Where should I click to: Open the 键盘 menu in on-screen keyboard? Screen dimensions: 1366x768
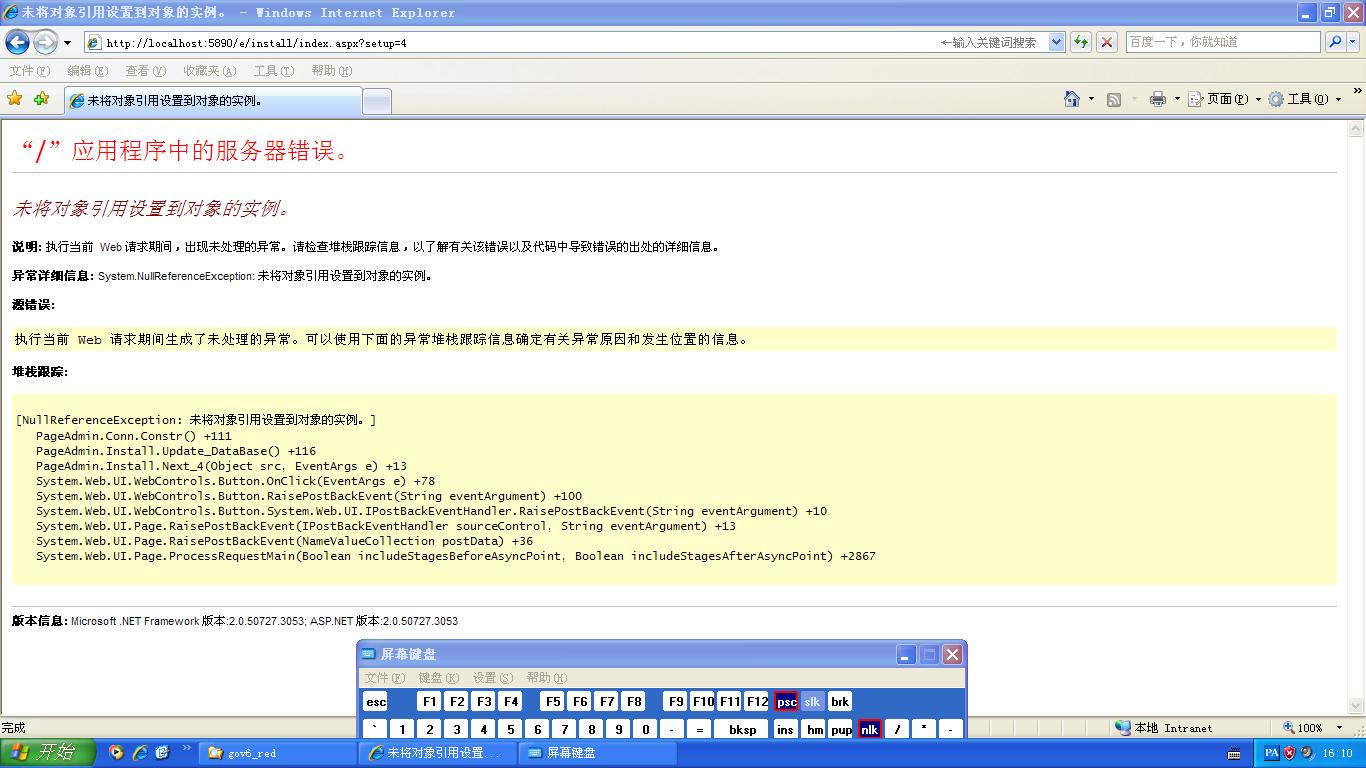438,678
